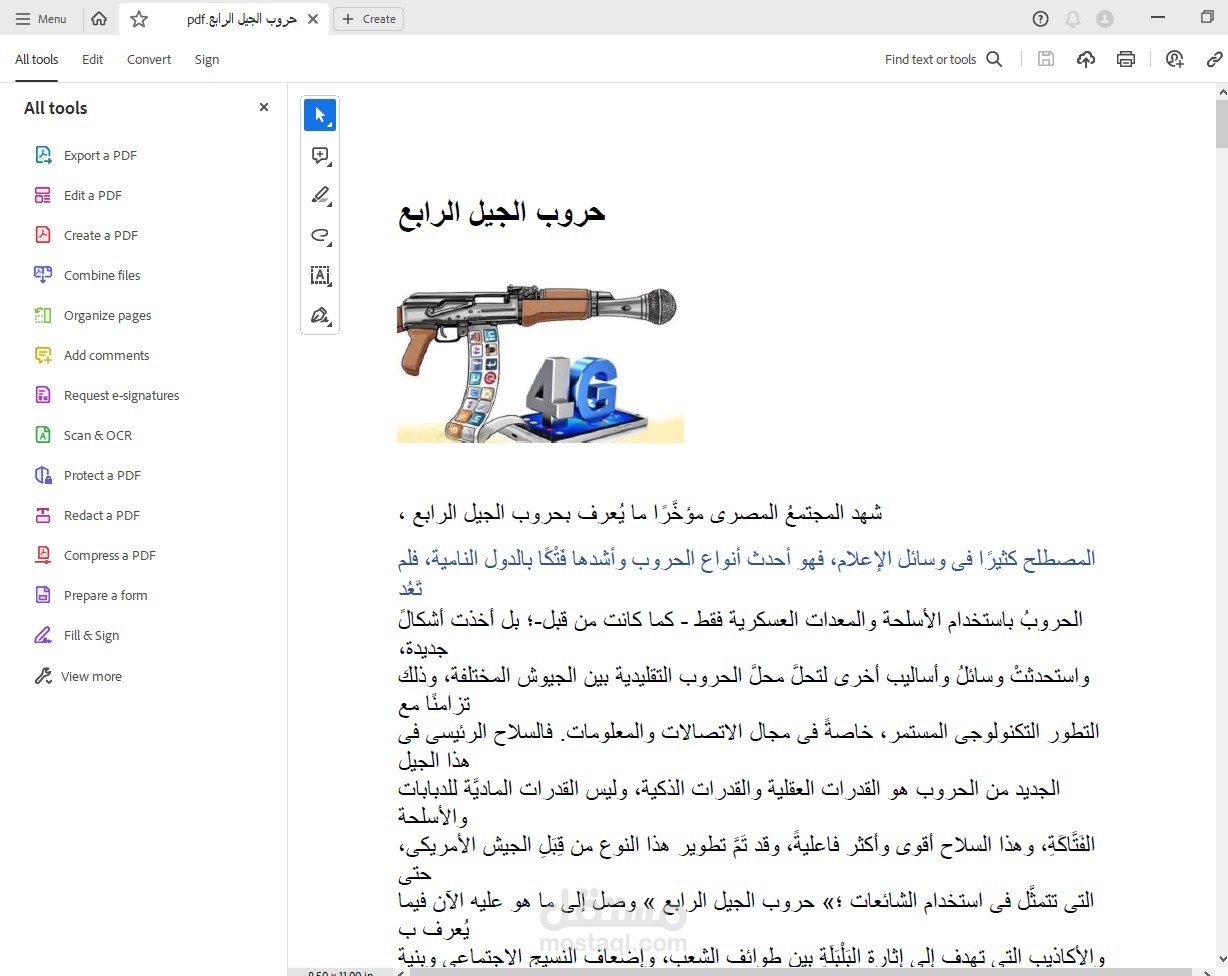Switch to the Convert tab

pos(148,59)
